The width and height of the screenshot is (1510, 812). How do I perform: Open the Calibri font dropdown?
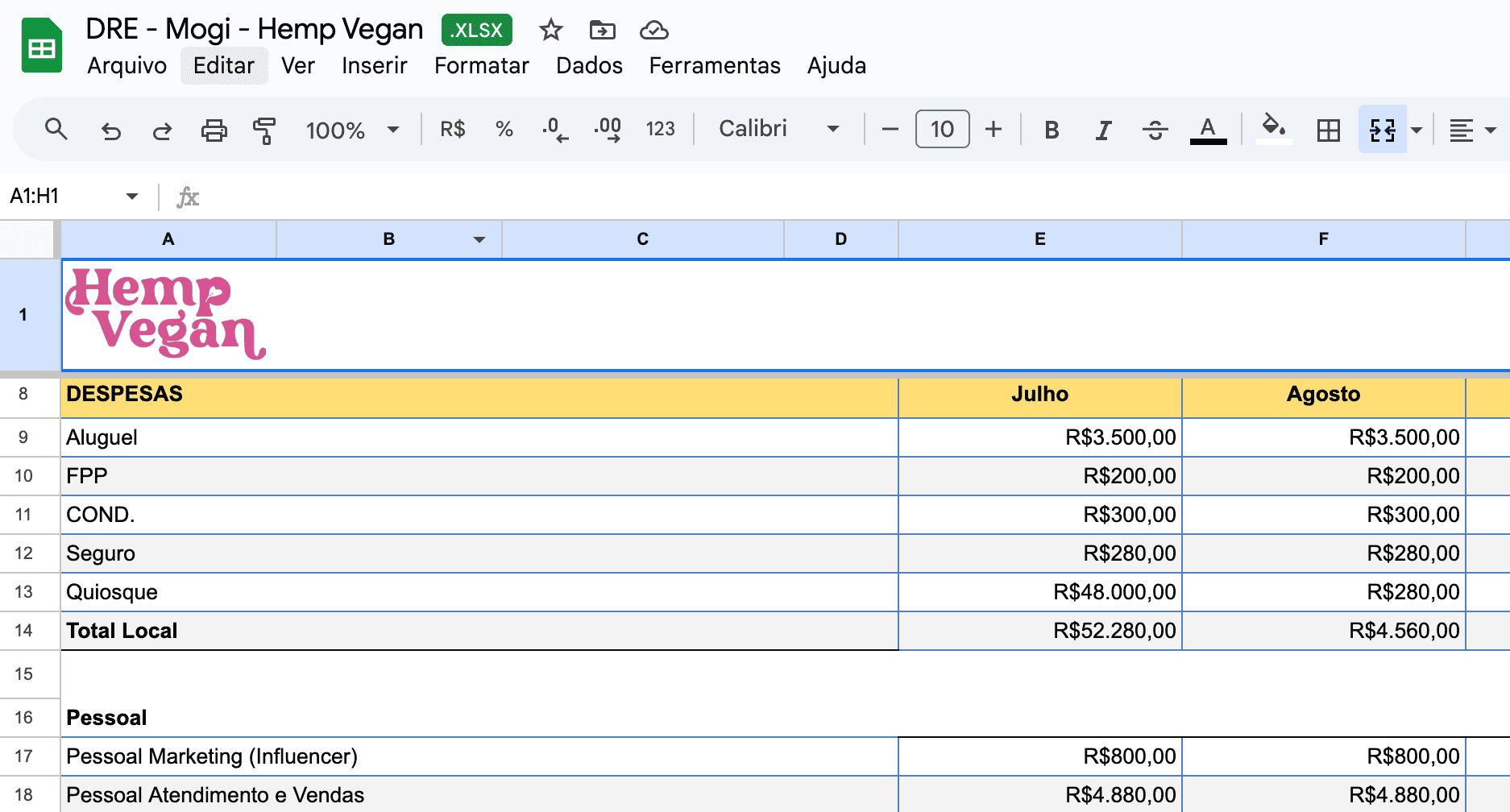coord(778,129)
